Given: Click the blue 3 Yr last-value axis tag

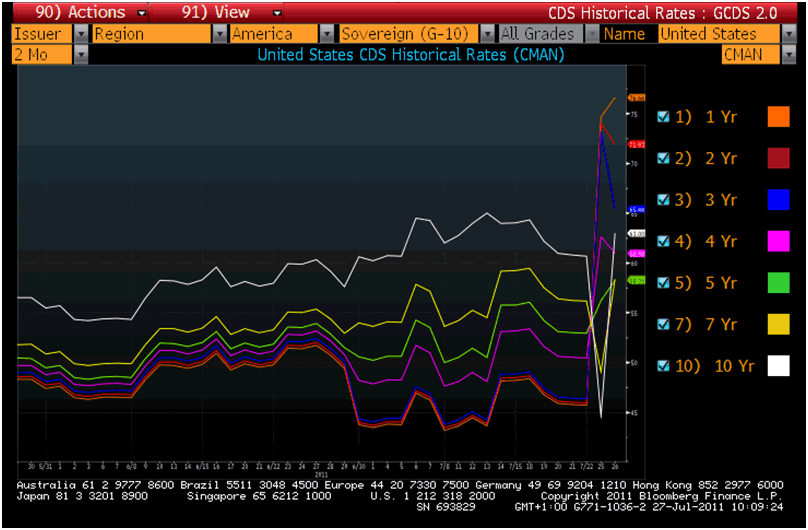Looking at the screenshot, I should click(636, 210).
